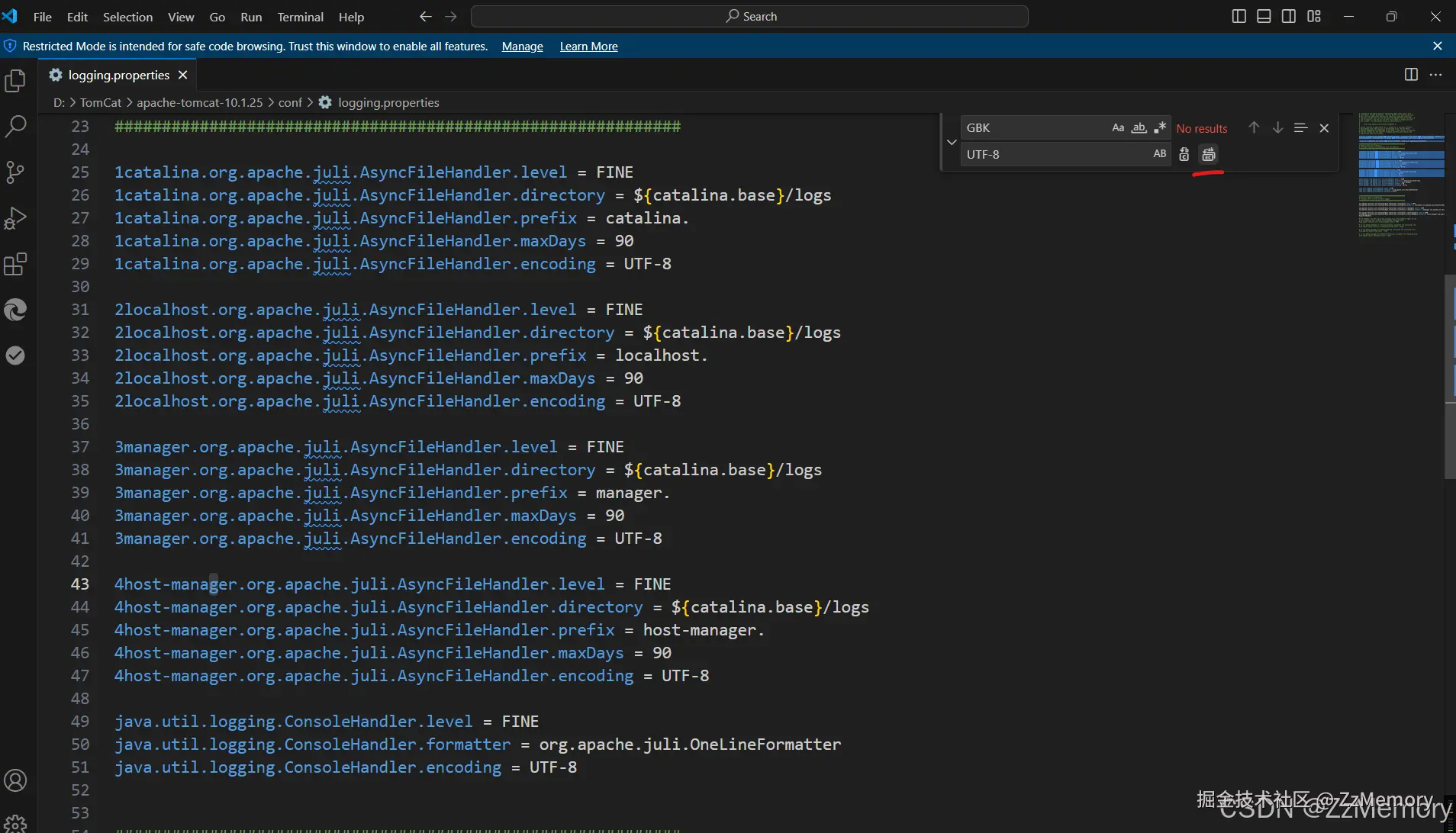Click the Replace All icon
The width and height of the screenshot is (1456, 833).
[x=1208, y=155]
